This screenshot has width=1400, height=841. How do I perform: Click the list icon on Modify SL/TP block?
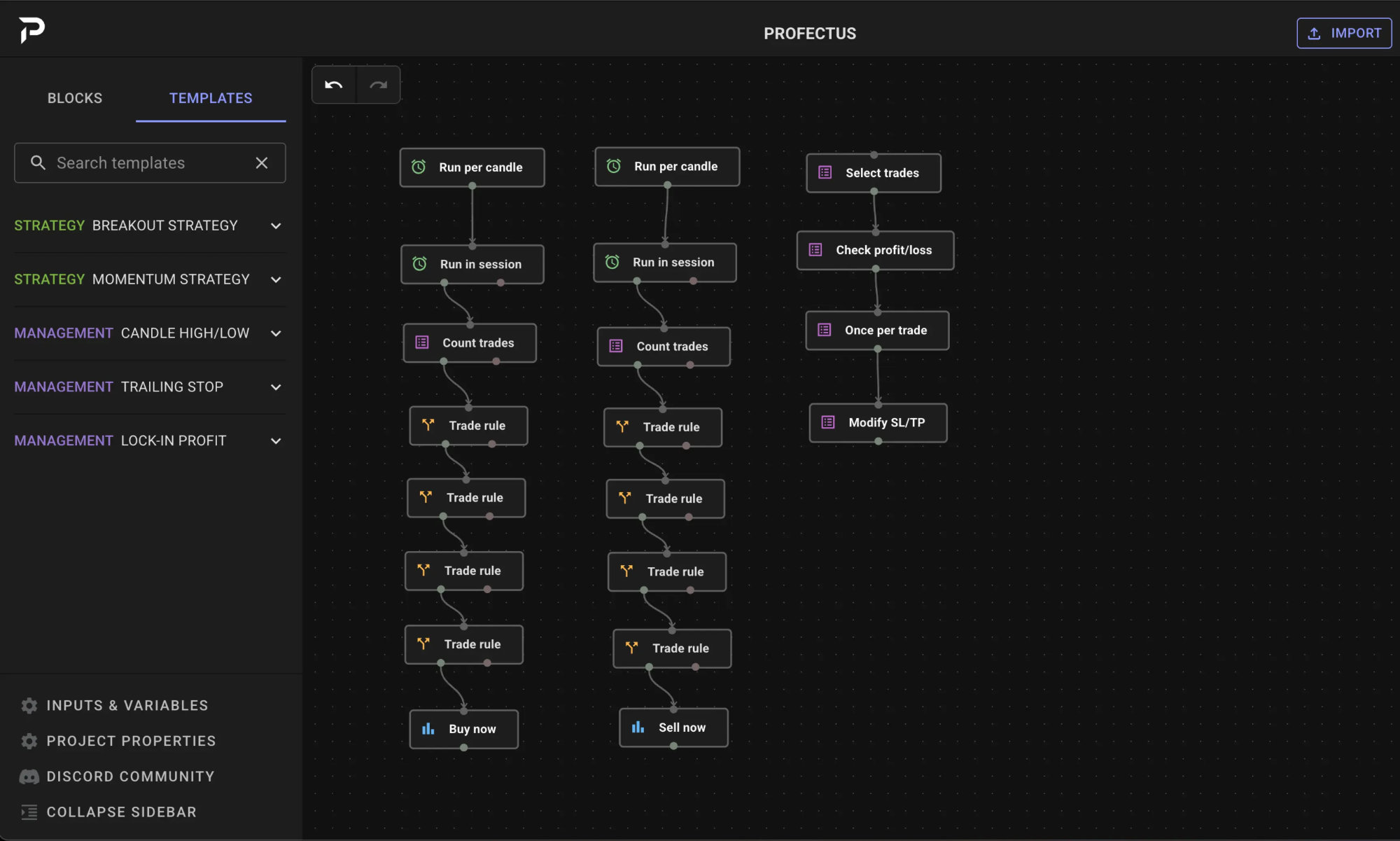click(x=828, y=422)
